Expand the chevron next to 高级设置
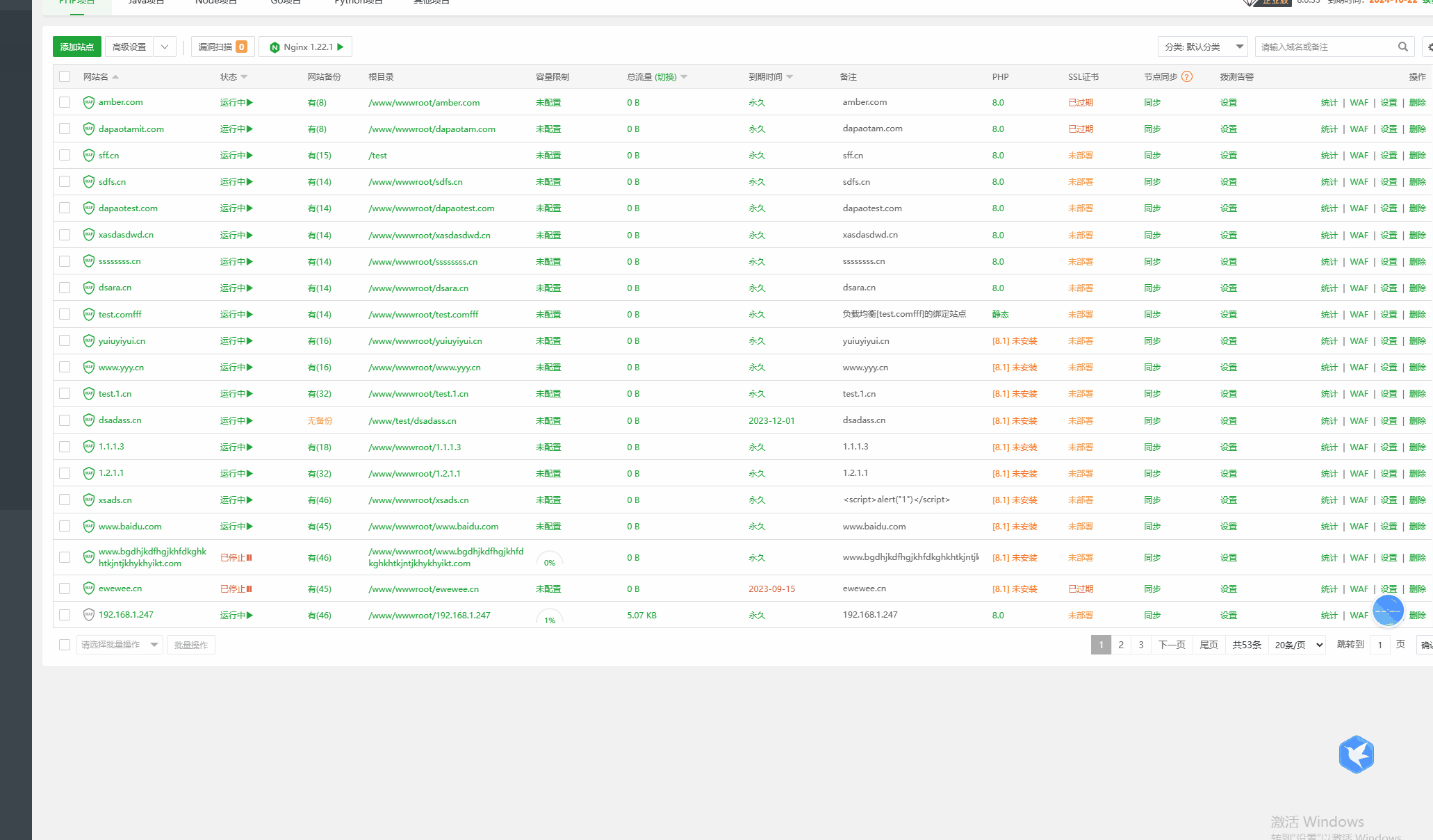Image resolution: width=1433 pixels, height=840 pixels. pyautogui.click(x=165, y=47)
